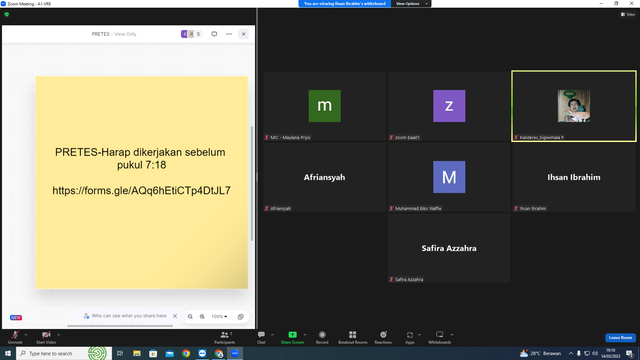This screenshot has height=360, width=640.
Task: Click the whiteboard collaborator avatars
Action: click(191, 34)
